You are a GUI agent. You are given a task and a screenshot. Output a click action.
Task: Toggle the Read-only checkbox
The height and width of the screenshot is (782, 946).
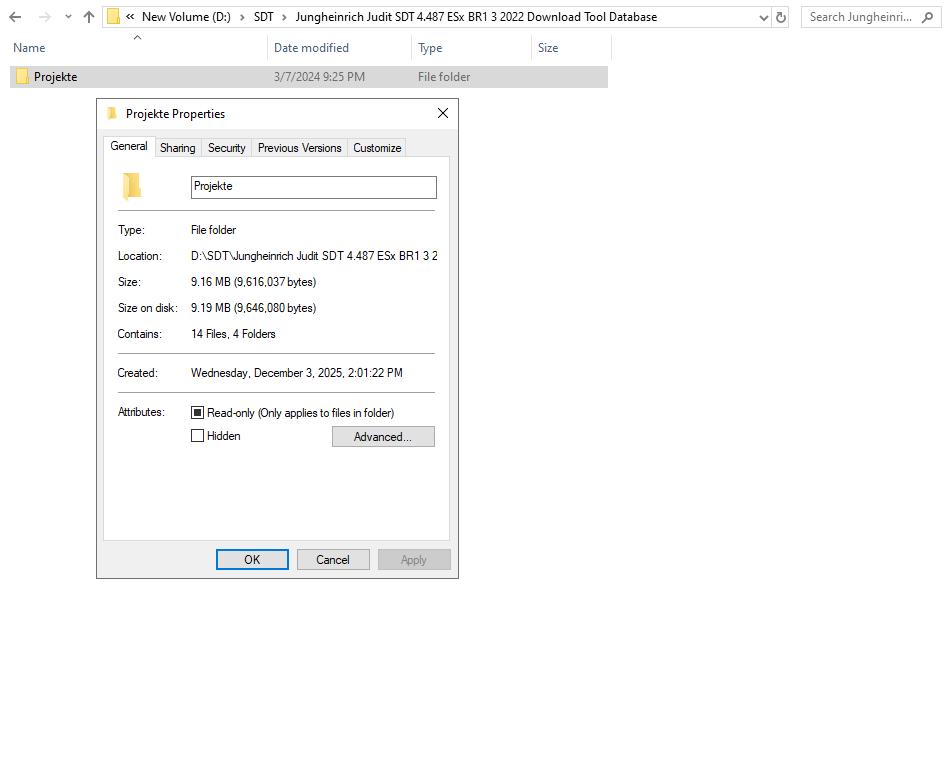197,413
